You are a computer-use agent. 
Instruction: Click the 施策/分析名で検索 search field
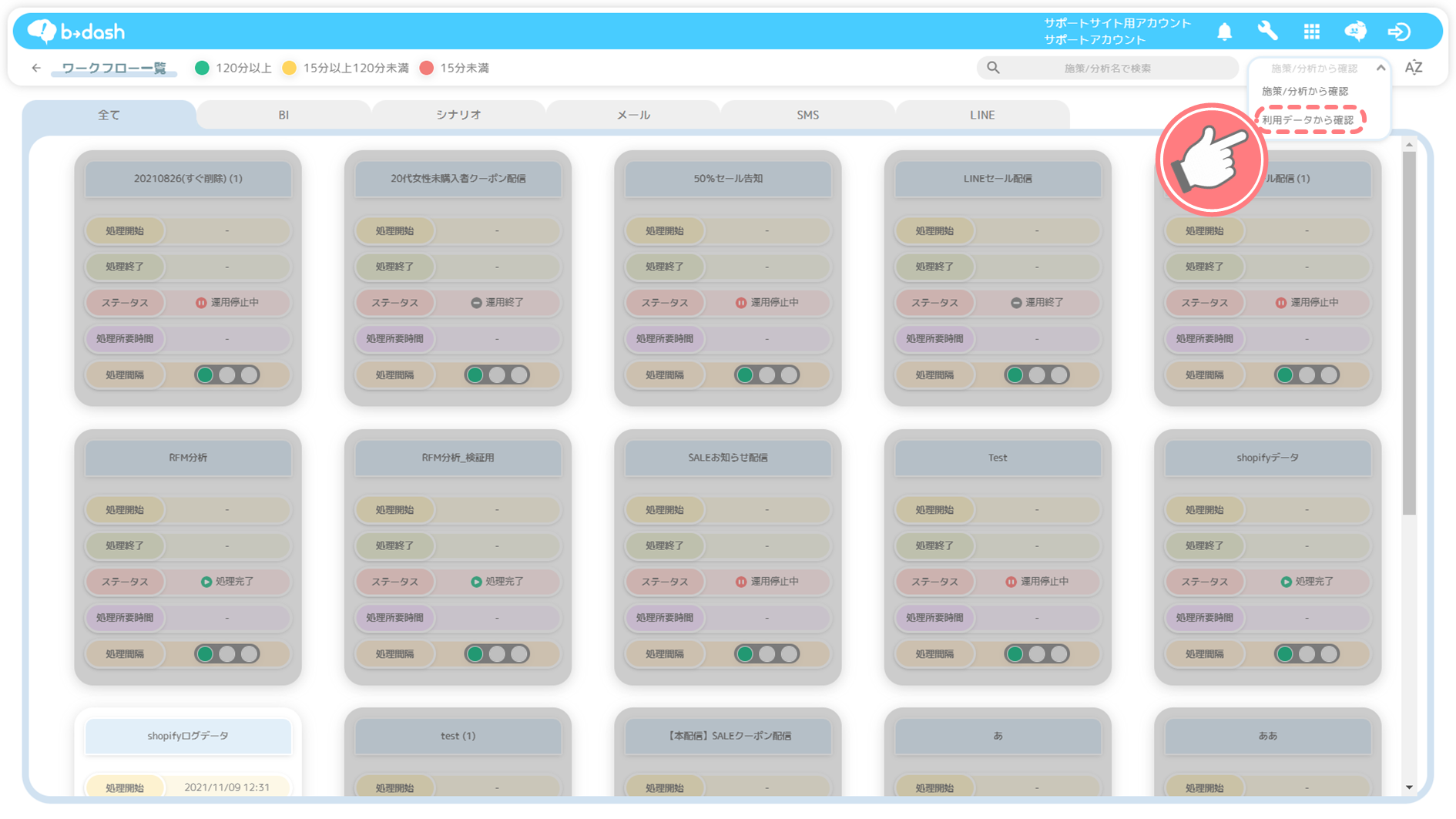point(1108,68)
